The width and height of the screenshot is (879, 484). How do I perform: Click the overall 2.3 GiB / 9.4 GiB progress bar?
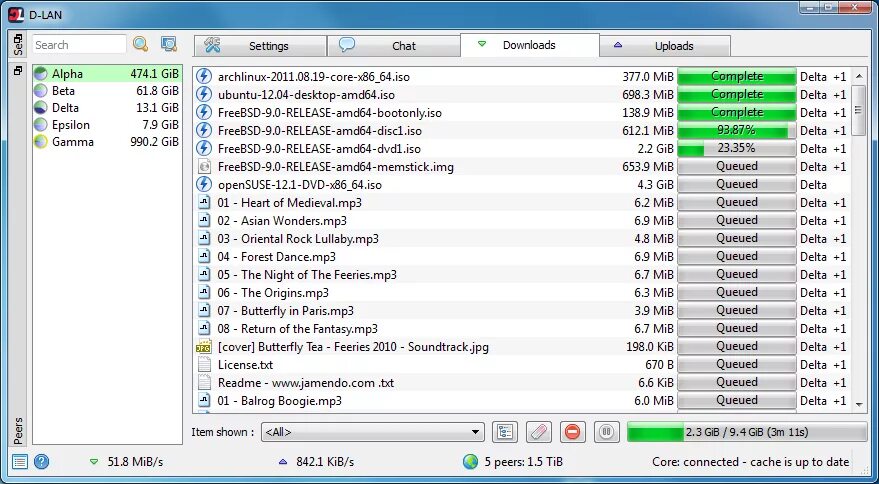pos(747,432)
